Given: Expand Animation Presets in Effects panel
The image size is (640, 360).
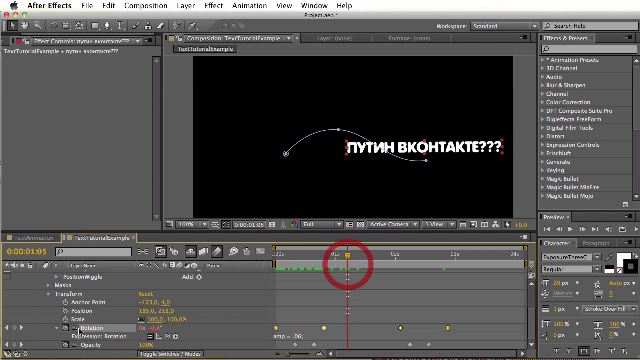Looking at the screenshot, I should pos(542,60).
